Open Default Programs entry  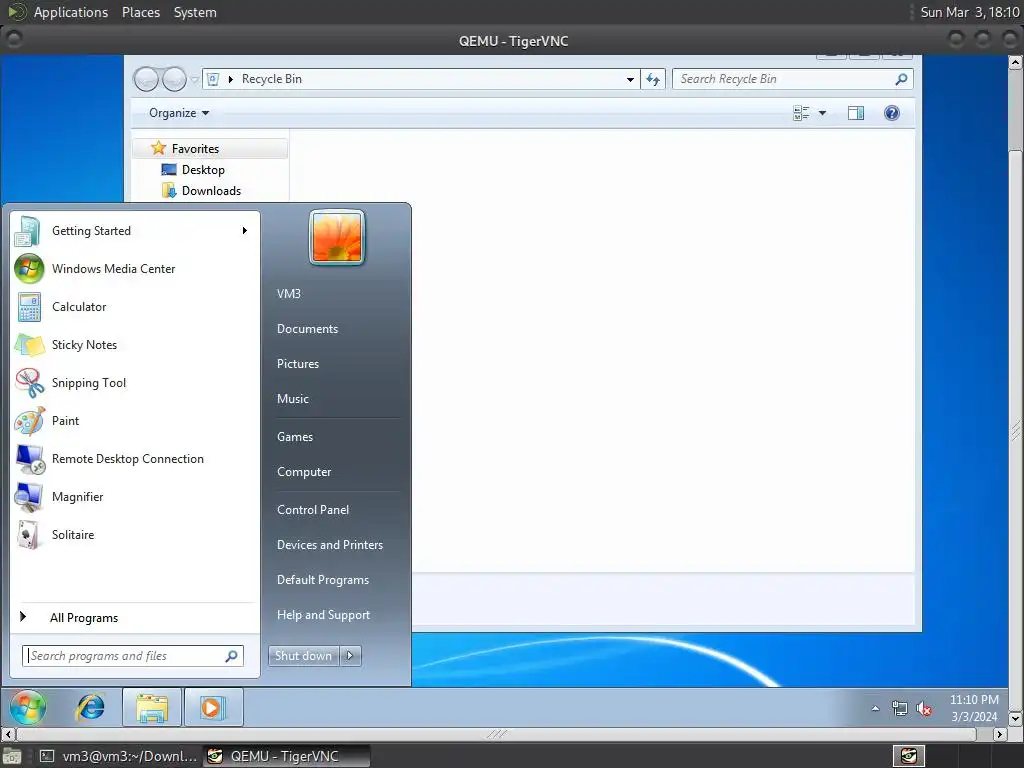[323, 580]
